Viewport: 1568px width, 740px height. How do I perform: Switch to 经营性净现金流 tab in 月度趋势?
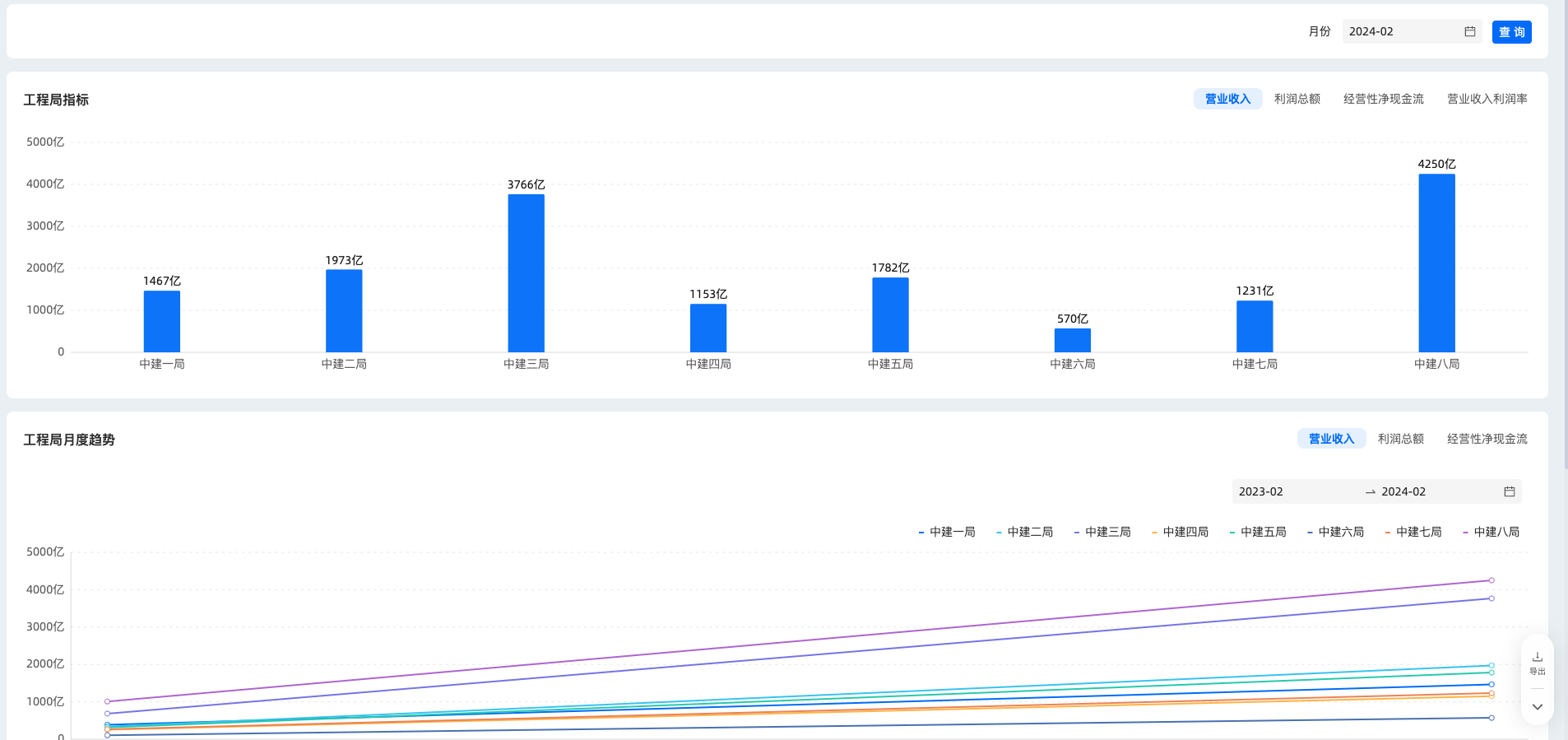pos(1487,439)
